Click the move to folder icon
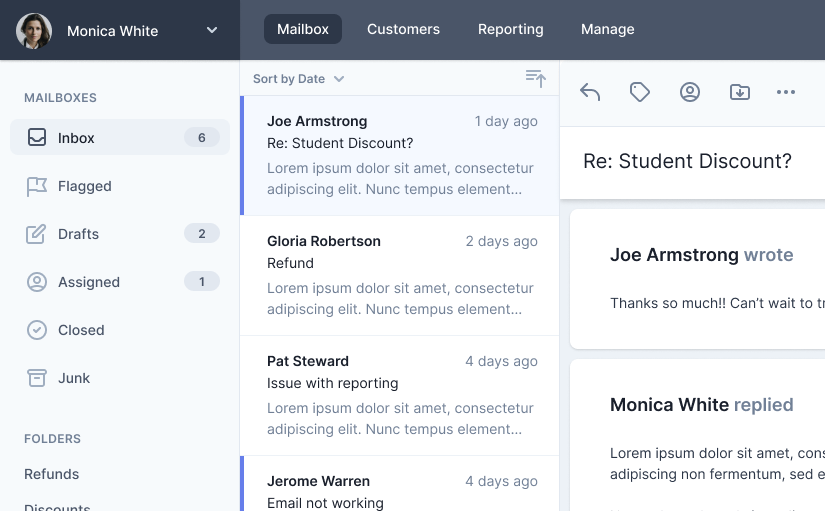 point(740,92)
